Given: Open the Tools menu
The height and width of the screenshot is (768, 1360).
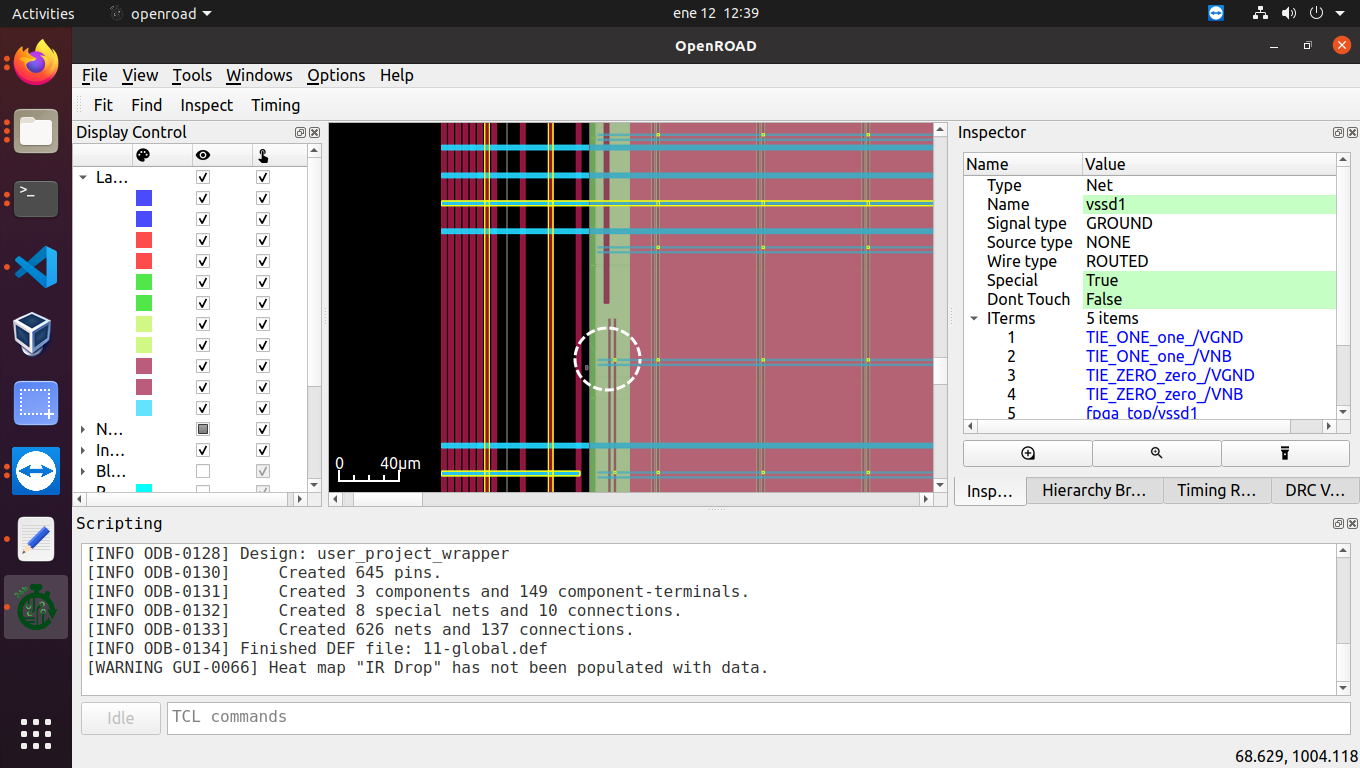Looking at the screenshot, I should (x=192, y=75).
